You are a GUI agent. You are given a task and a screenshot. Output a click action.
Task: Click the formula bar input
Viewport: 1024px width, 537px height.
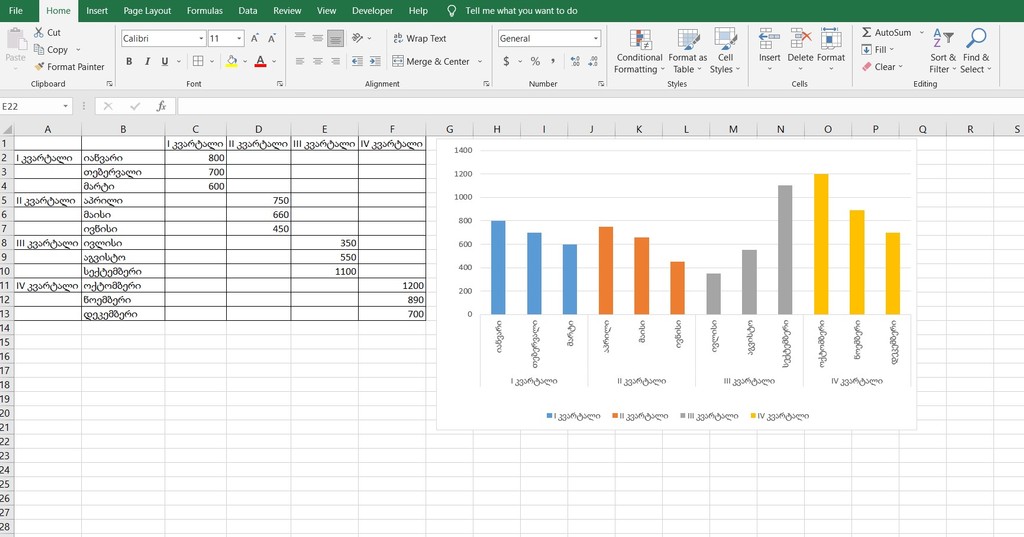coord(600,106)
